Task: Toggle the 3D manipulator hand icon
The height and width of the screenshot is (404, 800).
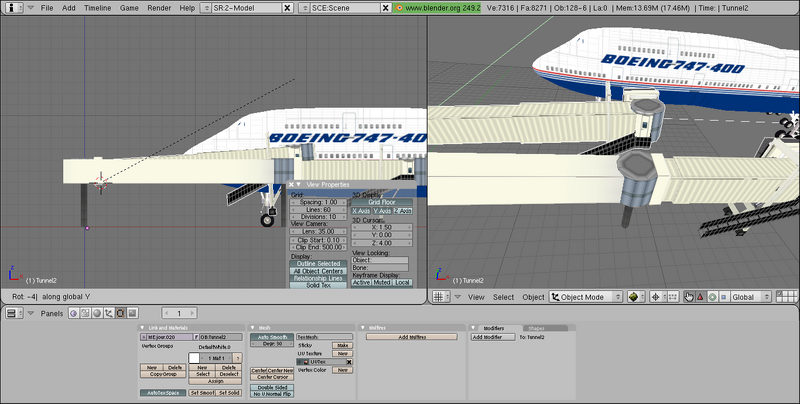Action: (x=689, y=296)
